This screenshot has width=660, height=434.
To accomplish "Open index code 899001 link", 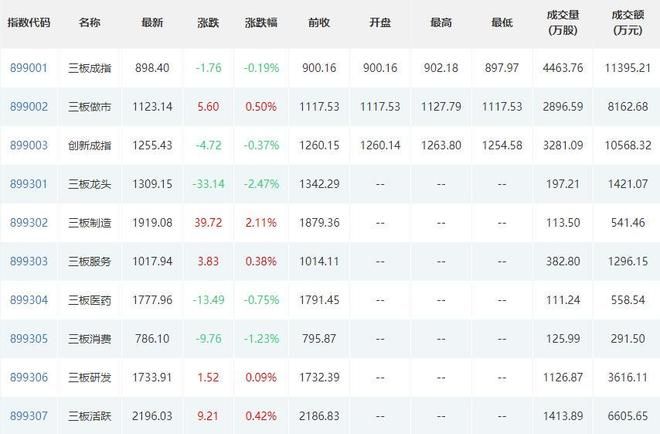I will pyautogui.click(x=29, y=68).
